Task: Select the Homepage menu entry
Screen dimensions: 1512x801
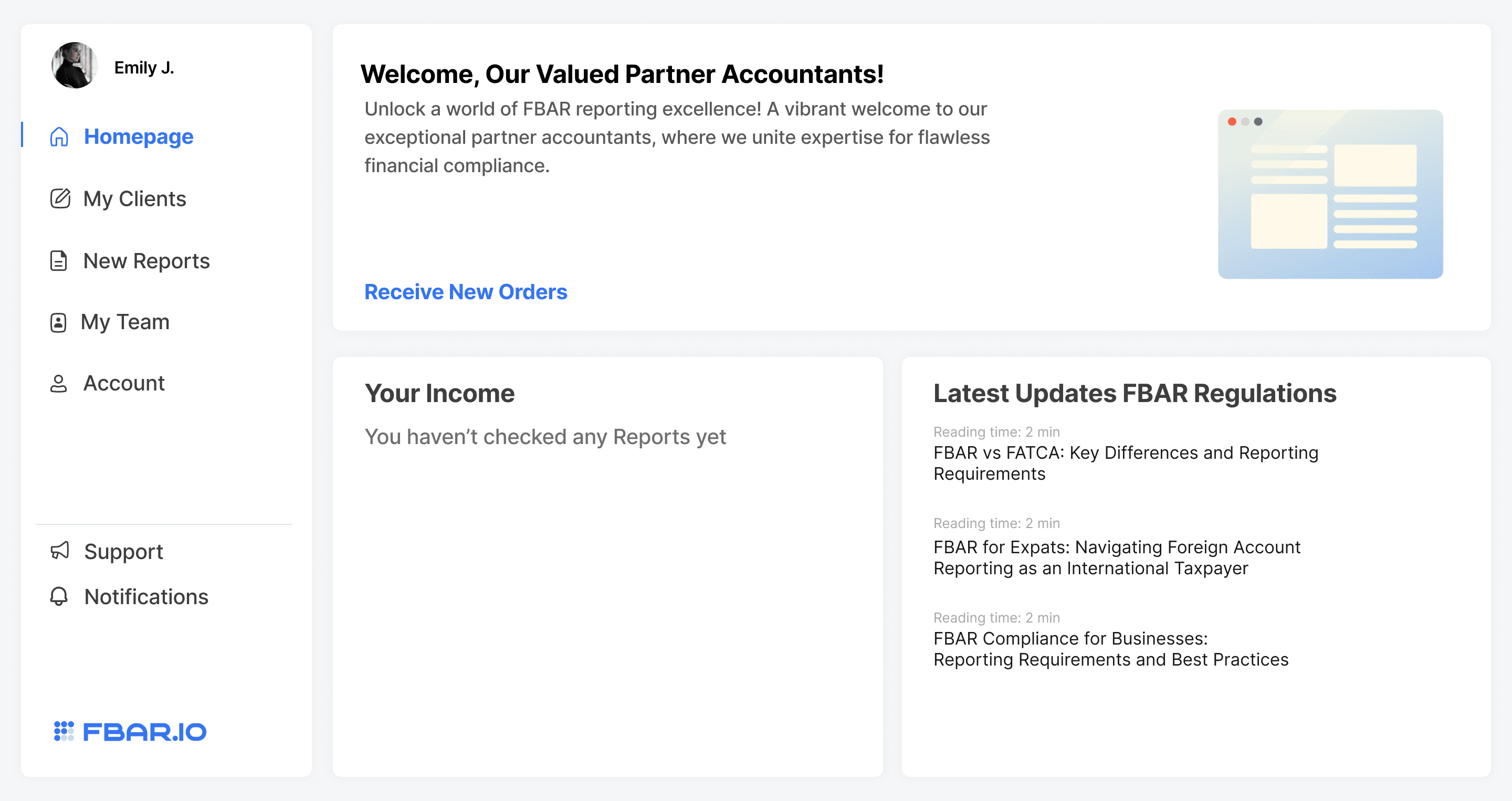Action: [139, 136]
